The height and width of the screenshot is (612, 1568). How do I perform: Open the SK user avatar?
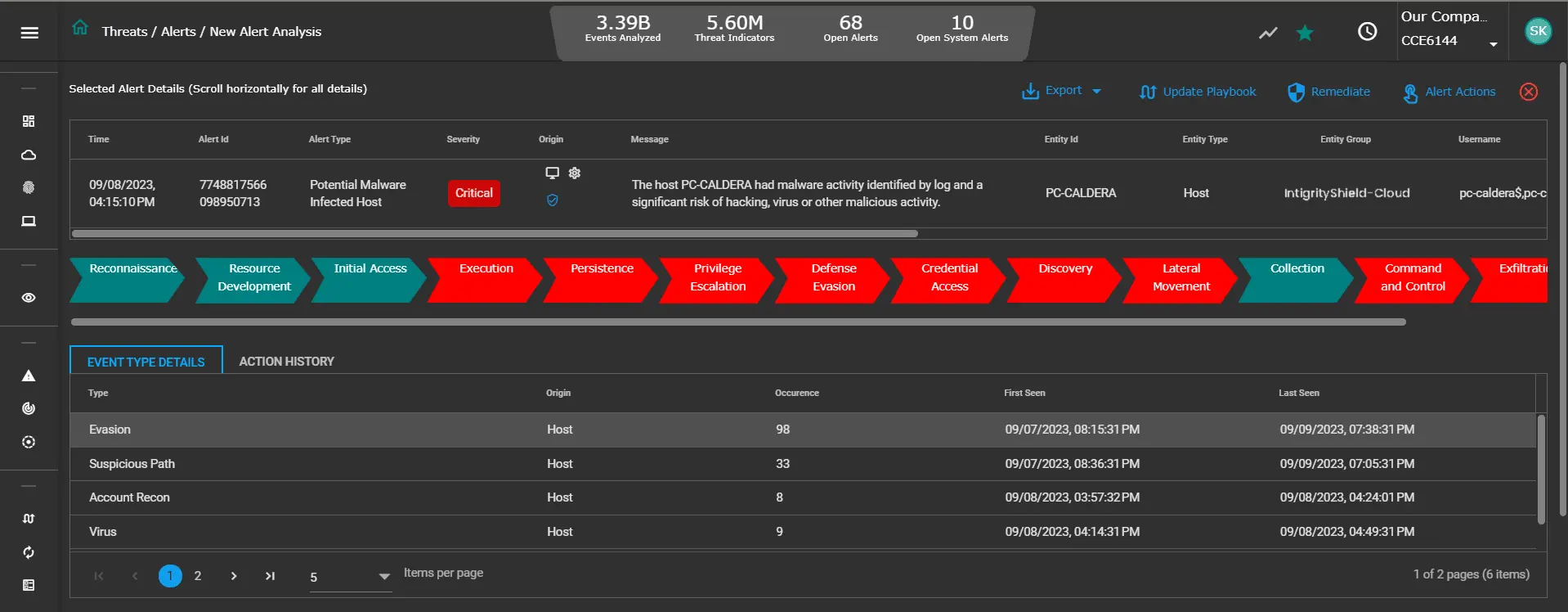1538,31
